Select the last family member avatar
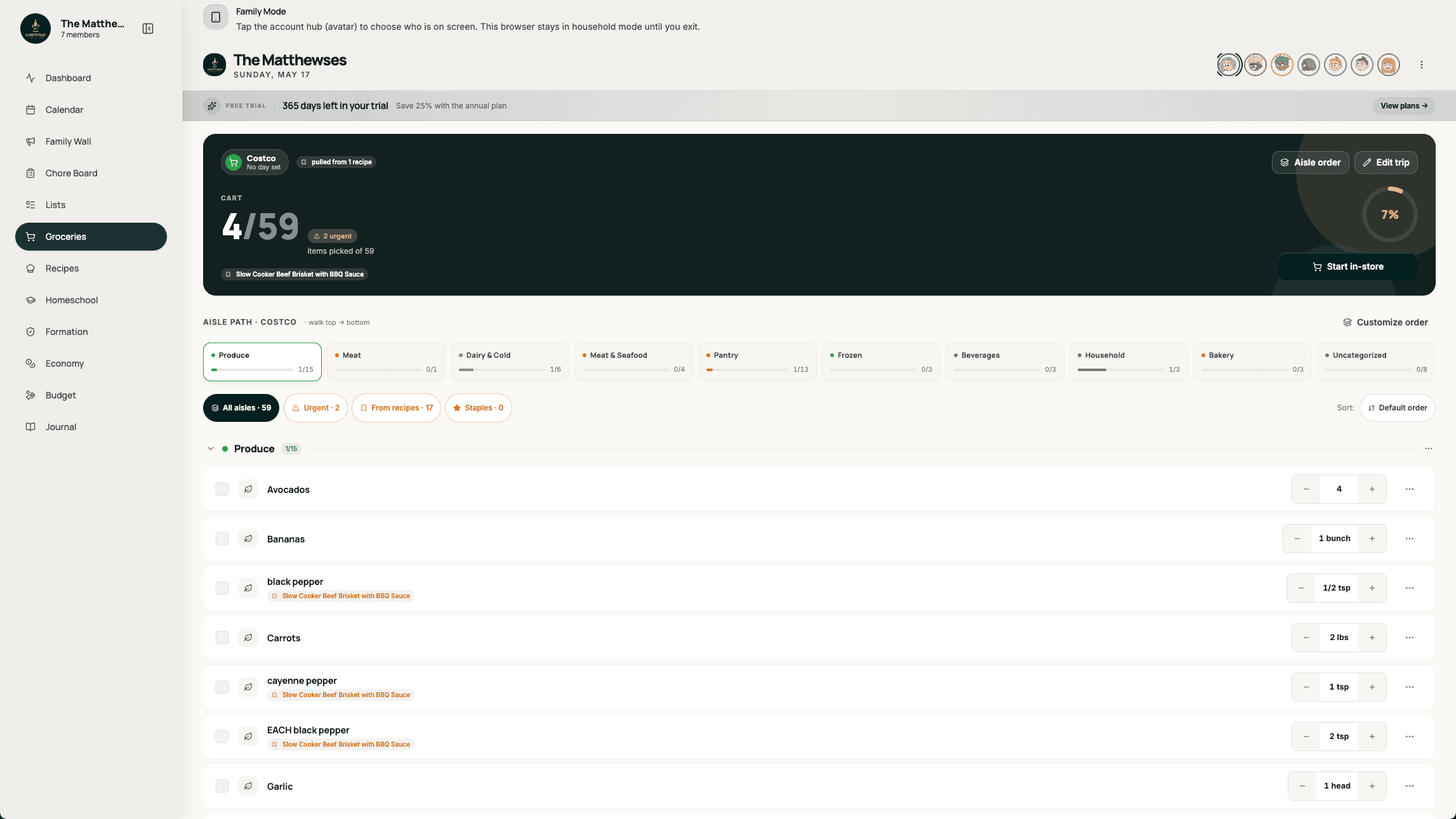1456x819 pixels. click(x=1389, y=65)
